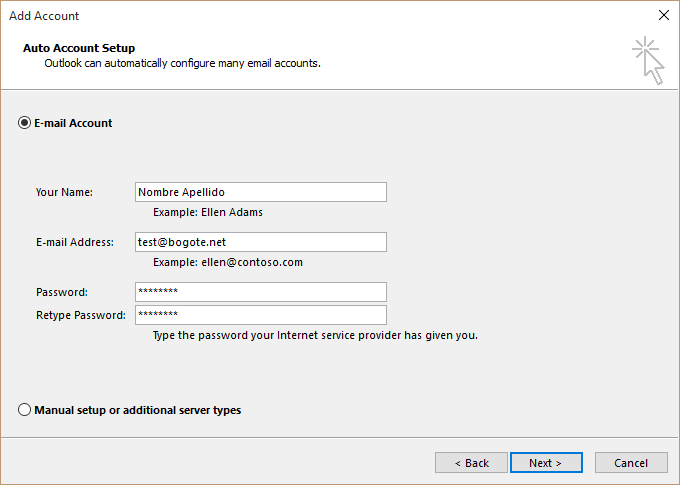Viewport: 680px width, 485px height.
Task: Focus the E-mail Address text box
Action: click(x=260, y=242)
